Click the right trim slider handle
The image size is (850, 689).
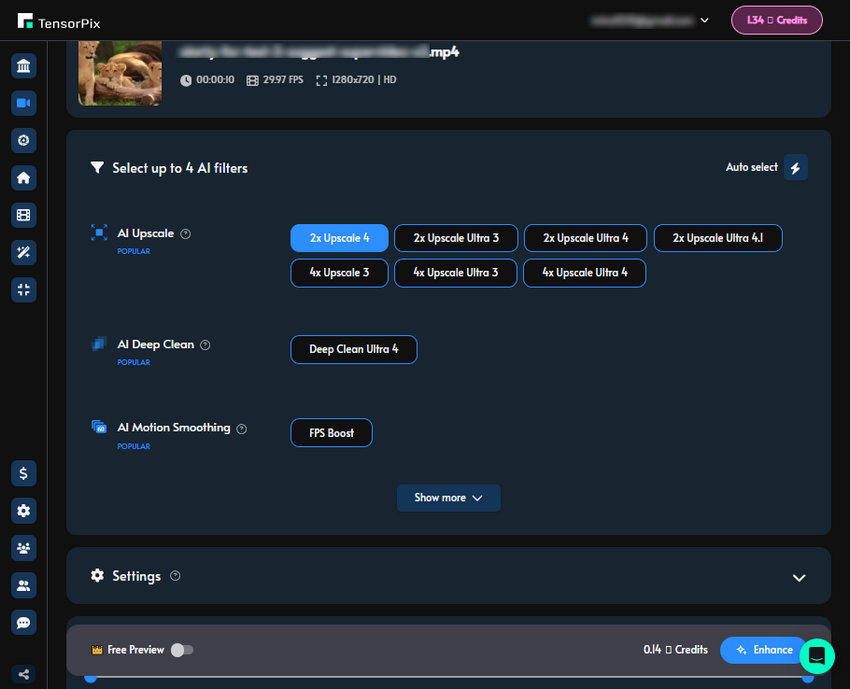[808, 678]
